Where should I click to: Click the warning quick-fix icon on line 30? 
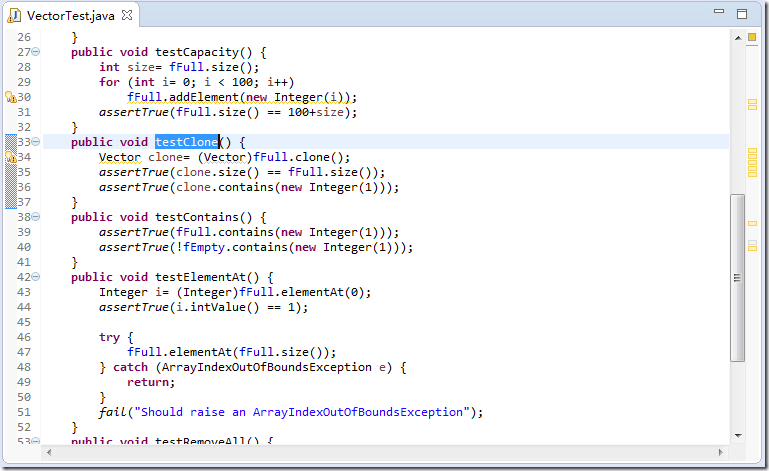coord(11,97)
